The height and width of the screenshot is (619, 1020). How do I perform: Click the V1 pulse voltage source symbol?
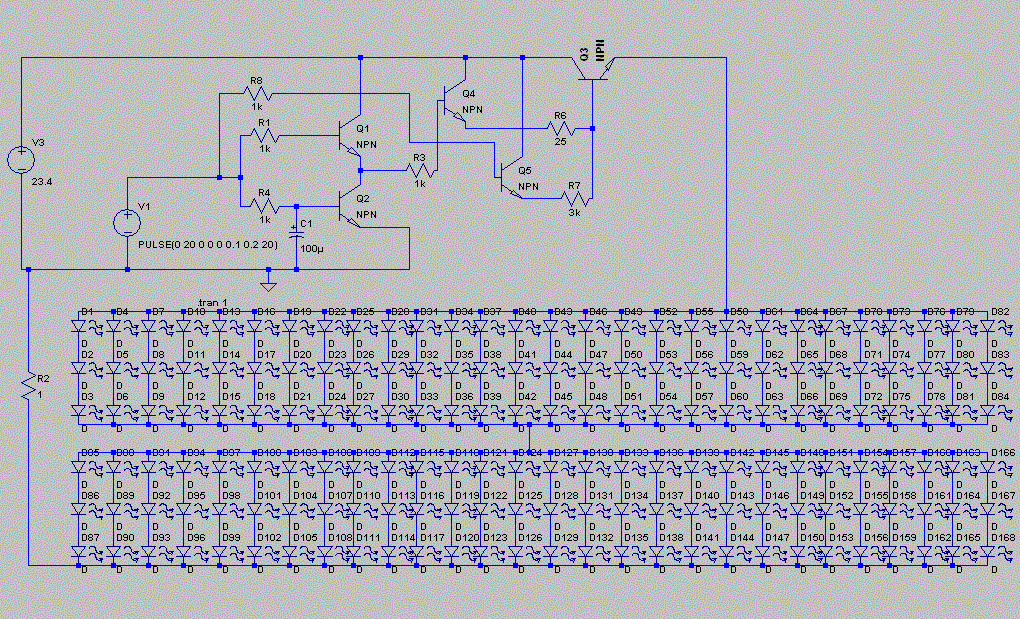127,222
